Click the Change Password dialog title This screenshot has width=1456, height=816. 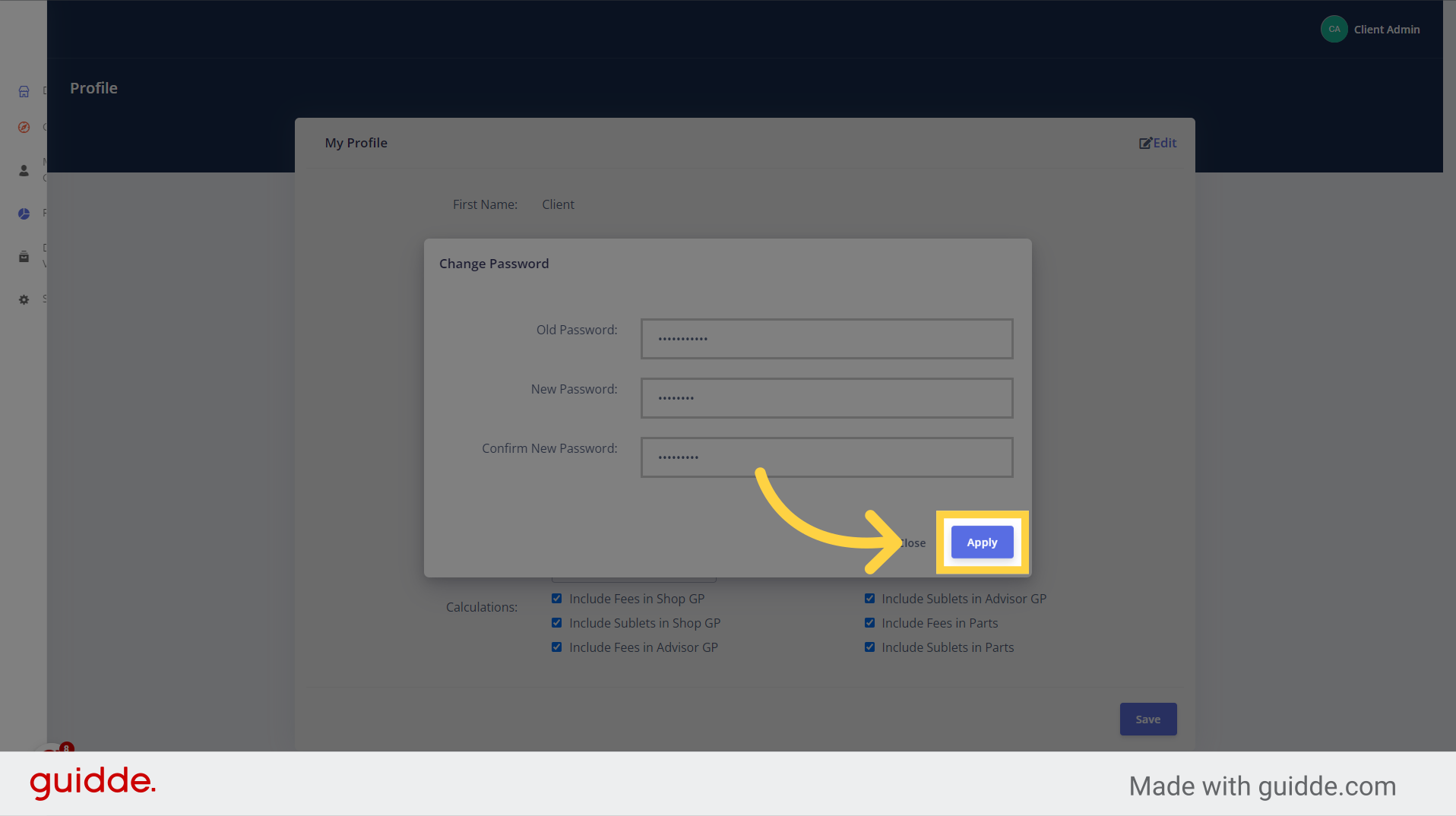coord(494,264)
